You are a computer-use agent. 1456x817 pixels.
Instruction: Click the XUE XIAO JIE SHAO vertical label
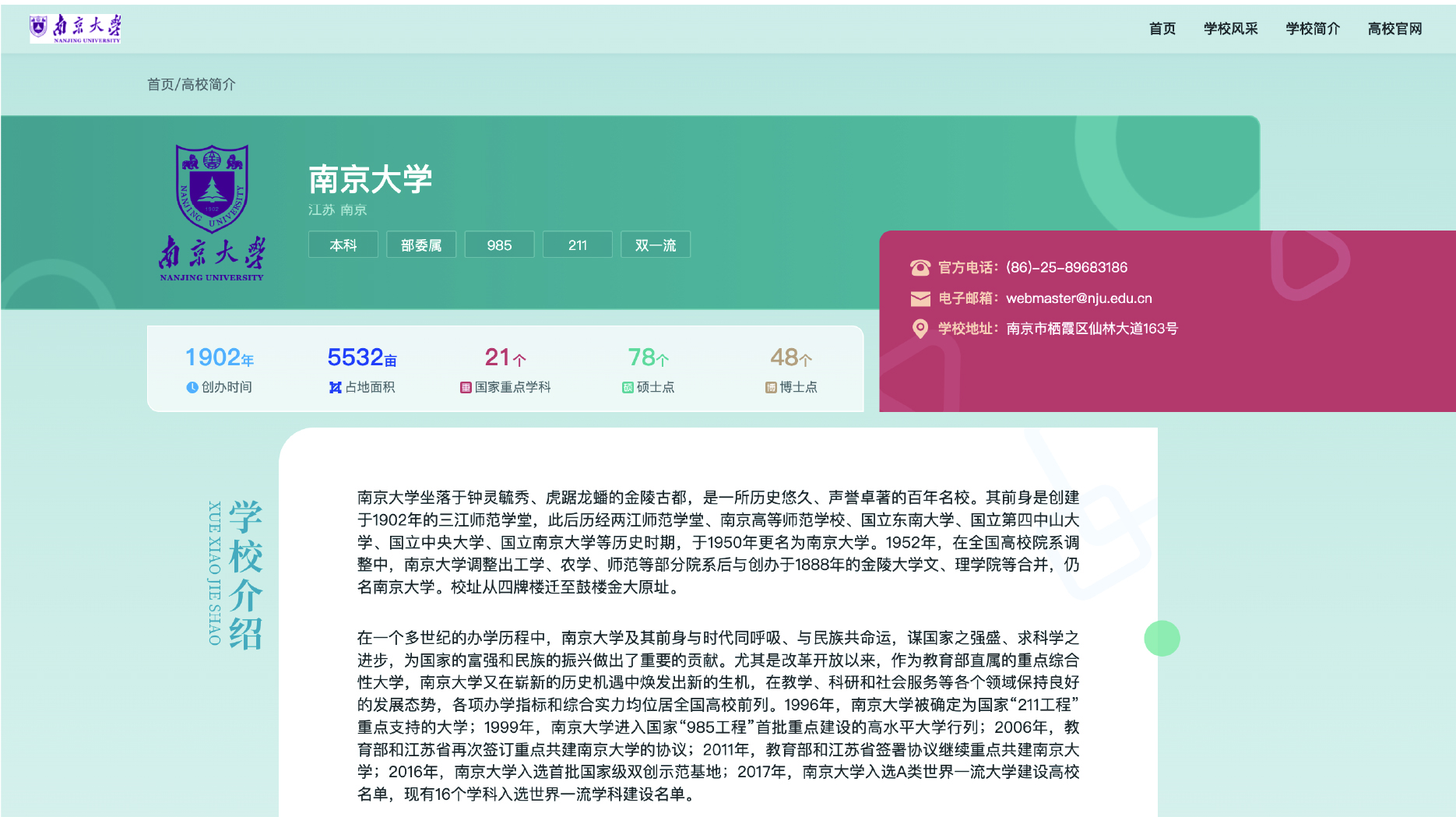click(x=214, y=573)
